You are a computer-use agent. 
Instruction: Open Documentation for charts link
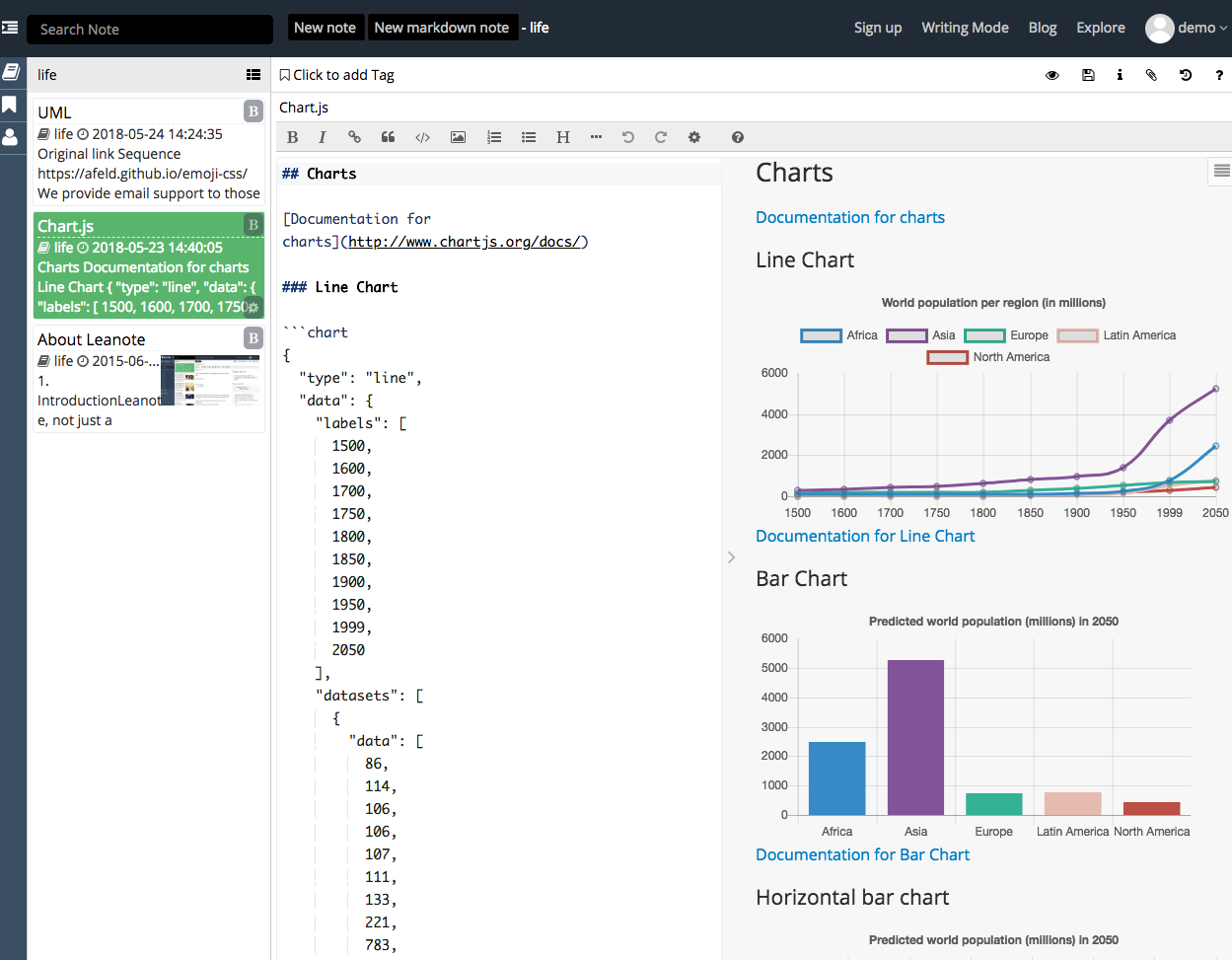point(850,217)
